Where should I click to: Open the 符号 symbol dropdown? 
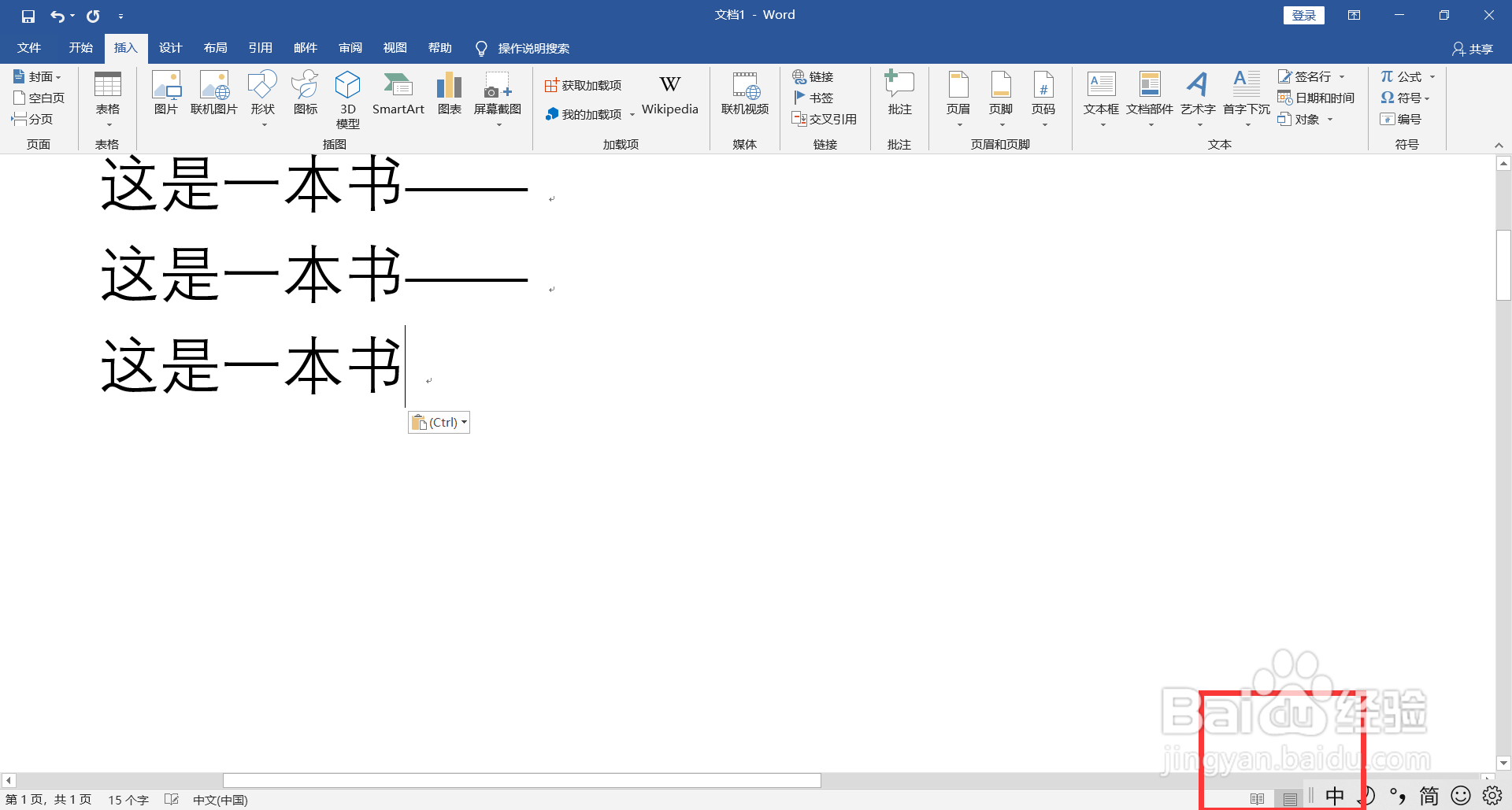(x=1406, y=98)
